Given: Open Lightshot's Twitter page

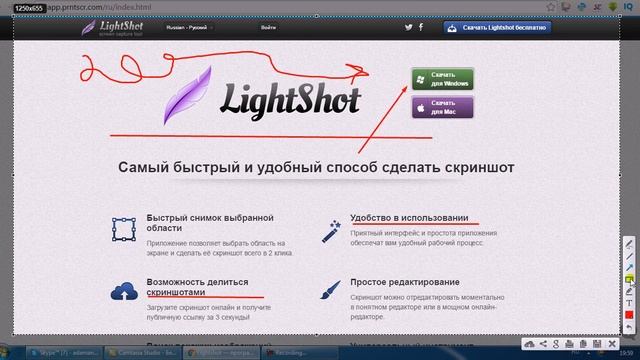Looking at the screenshot, I should pos(408,27).
